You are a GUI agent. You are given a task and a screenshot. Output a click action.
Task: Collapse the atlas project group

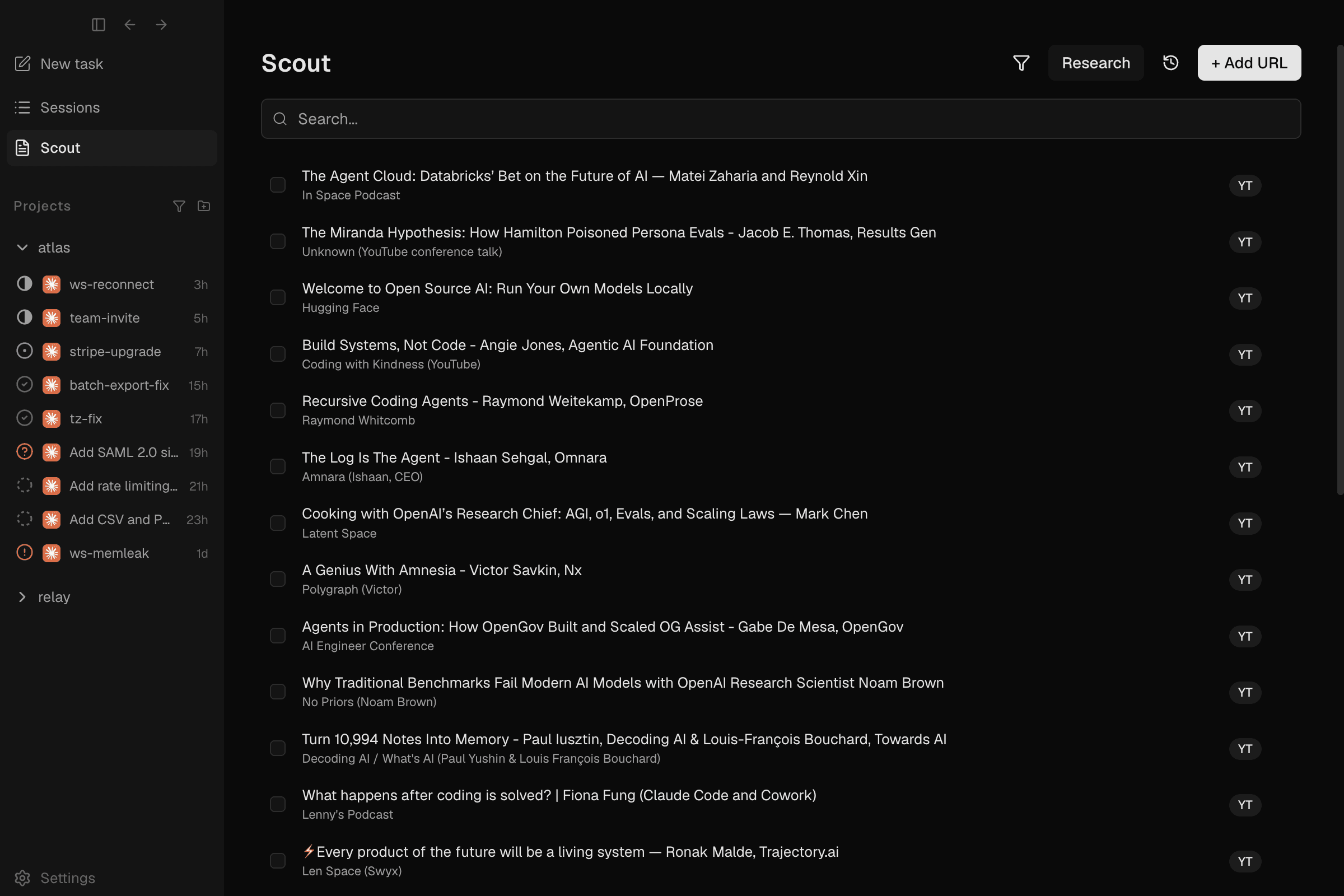(x=22, y=248)
